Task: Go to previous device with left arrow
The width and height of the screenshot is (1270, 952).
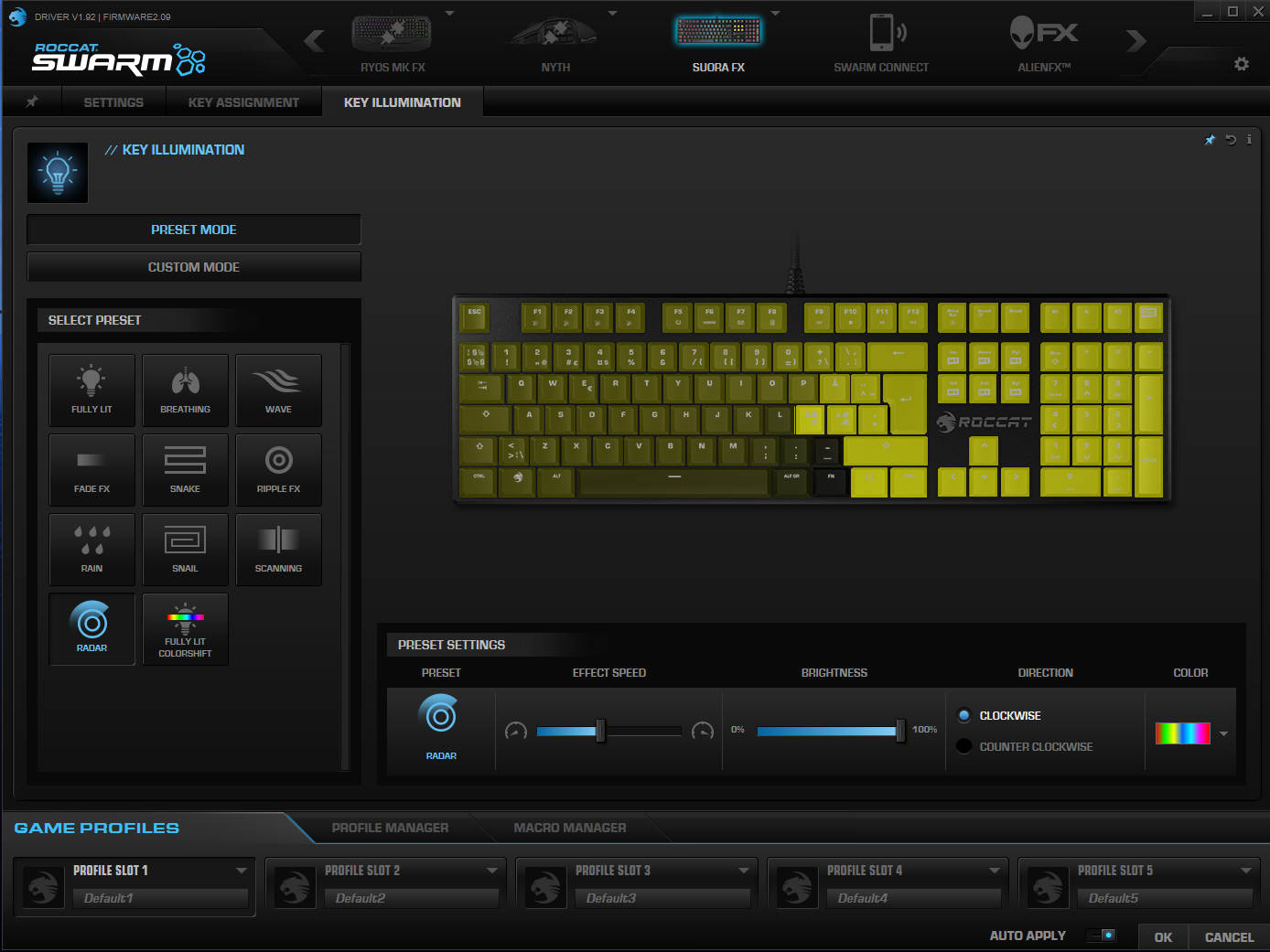Action: 314,41
